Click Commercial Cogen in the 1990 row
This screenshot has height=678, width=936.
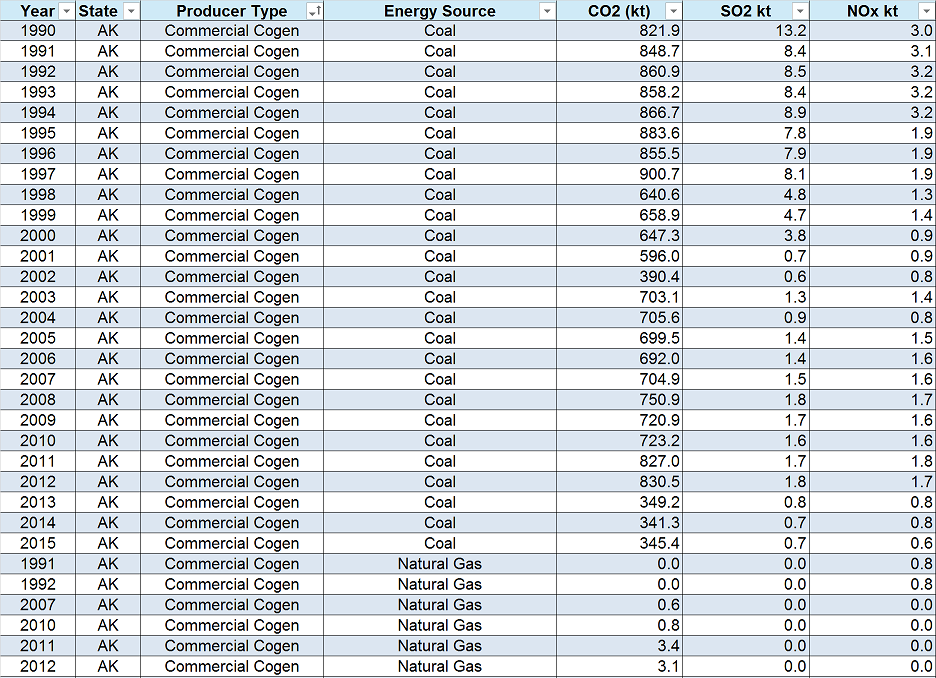232,31
